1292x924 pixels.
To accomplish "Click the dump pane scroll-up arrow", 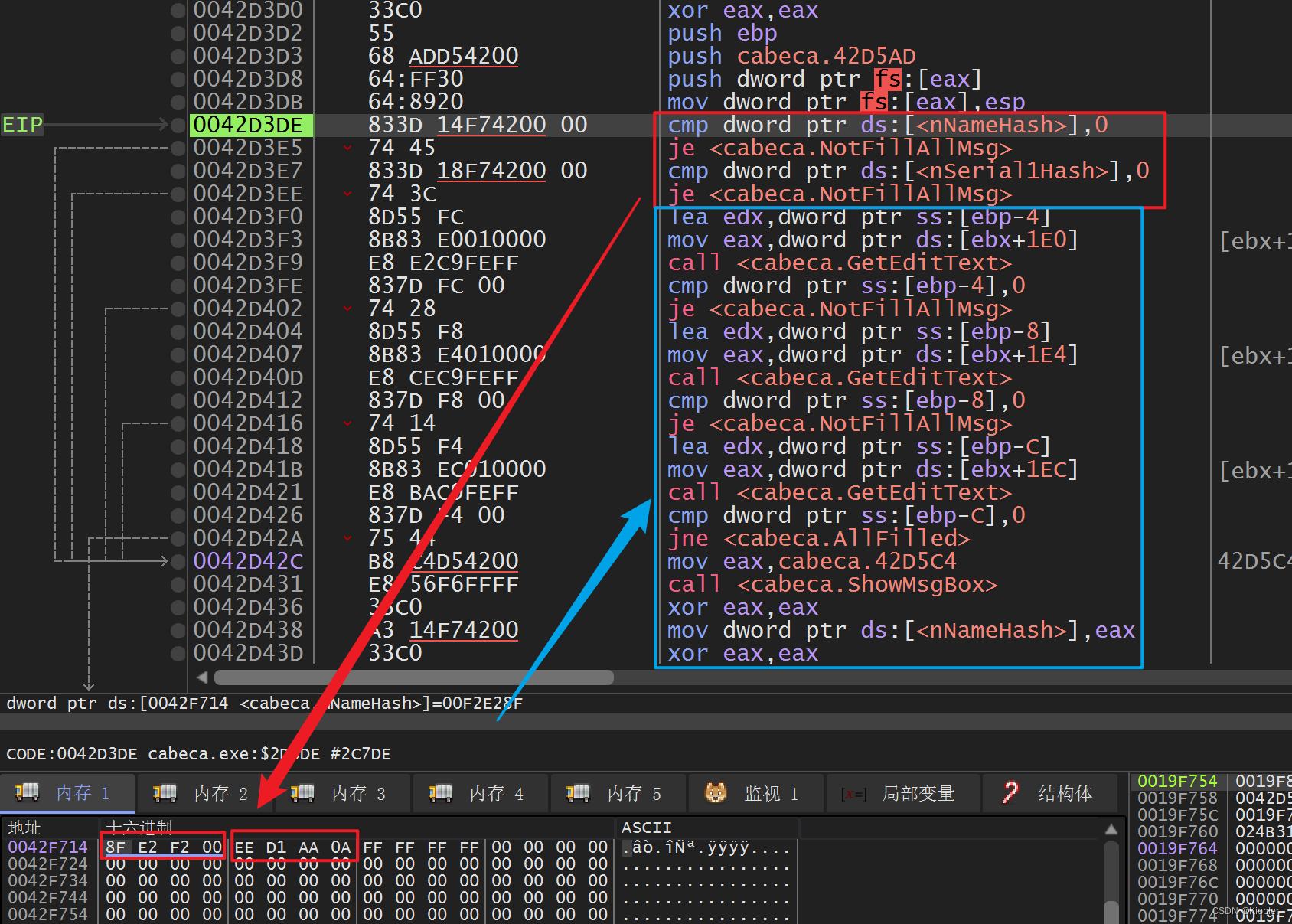I will coord(1111,829).
